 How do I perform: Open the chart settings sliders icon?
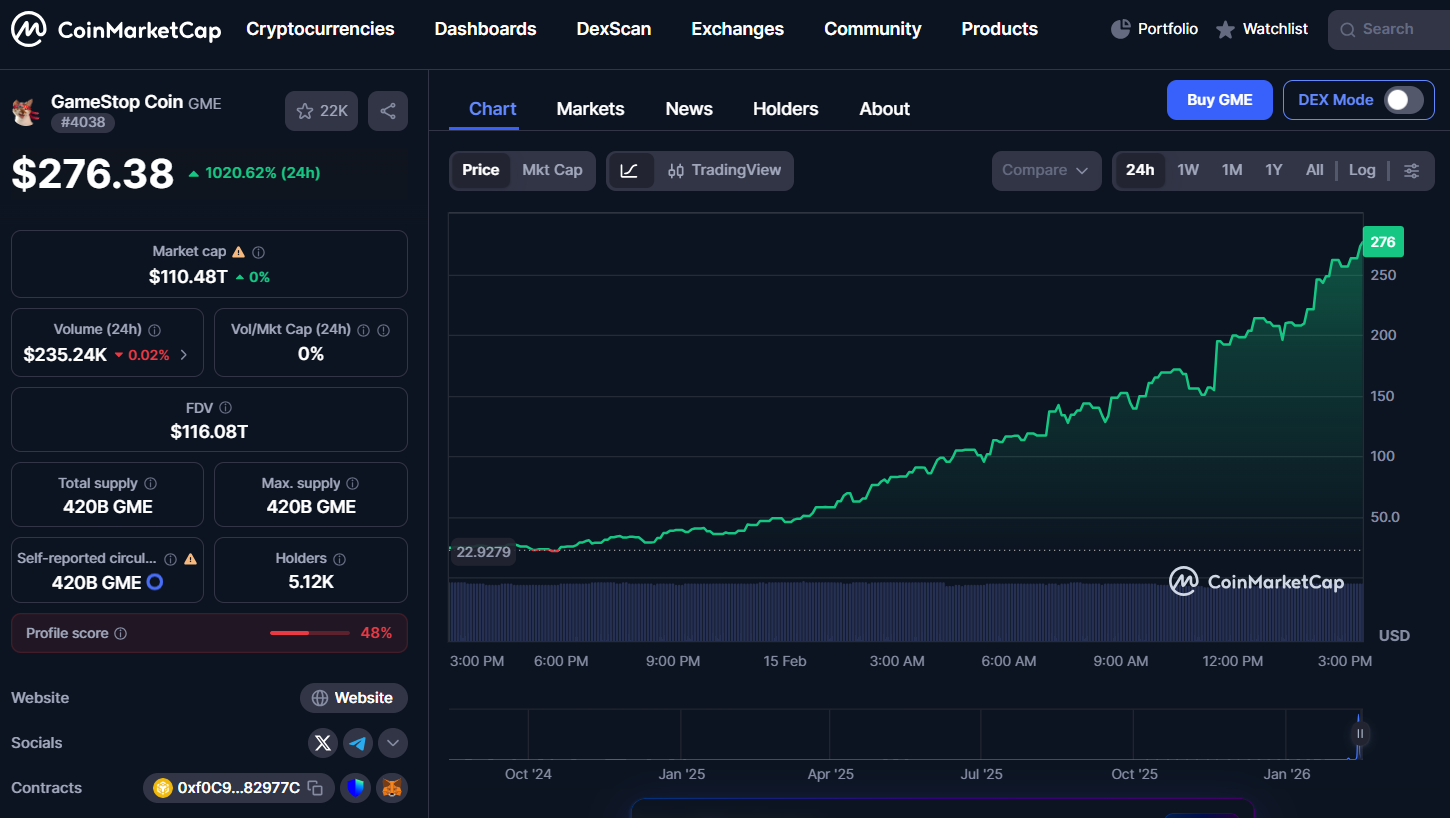pyautogui.click(x=1411, y=171)
